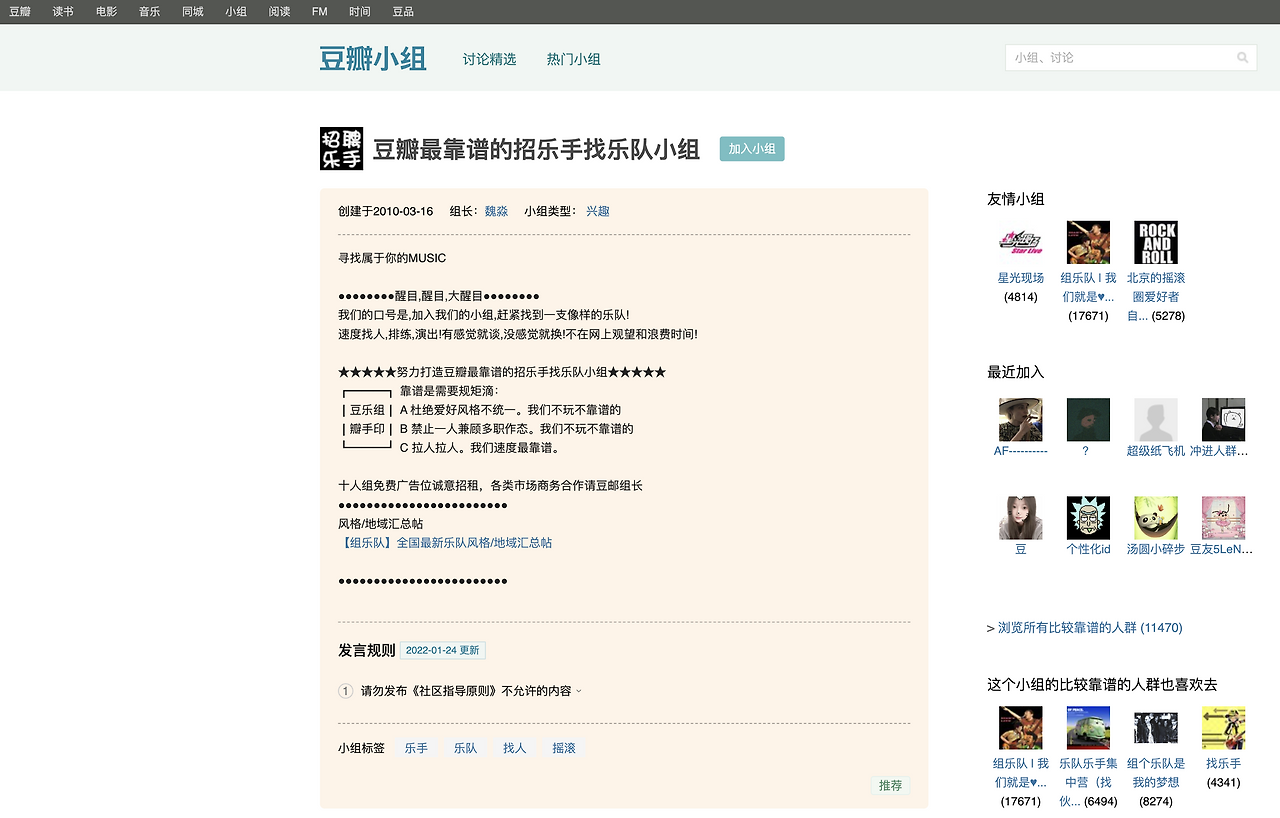Switch to the 讨论精选 tab

coord(490,59)
